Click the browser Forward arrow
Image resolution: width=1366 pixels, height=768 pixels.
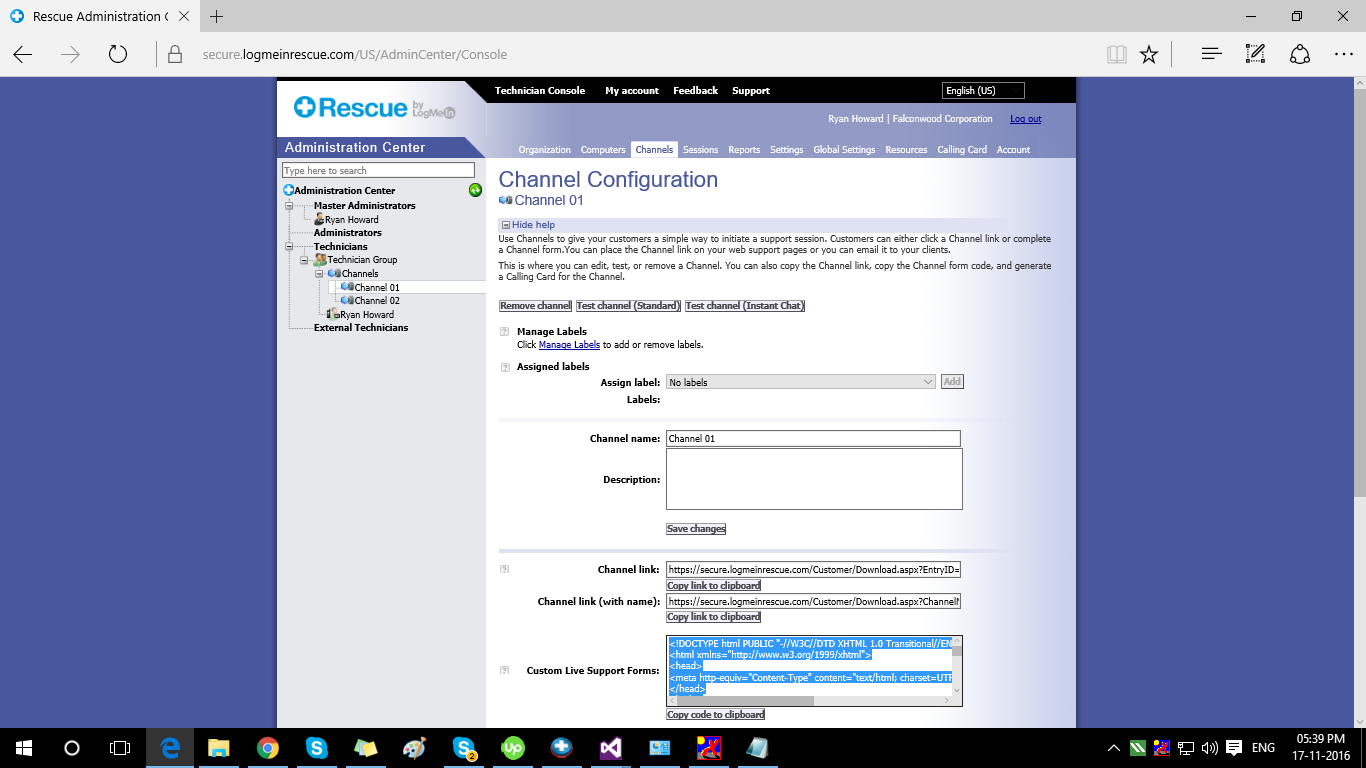[70, 55]
